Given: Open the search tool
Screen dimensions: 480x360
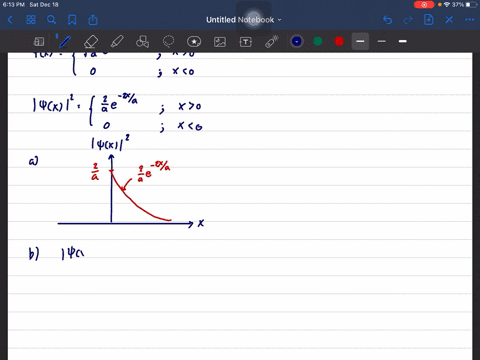Looking at the screenshot, I should click(51, 20).
